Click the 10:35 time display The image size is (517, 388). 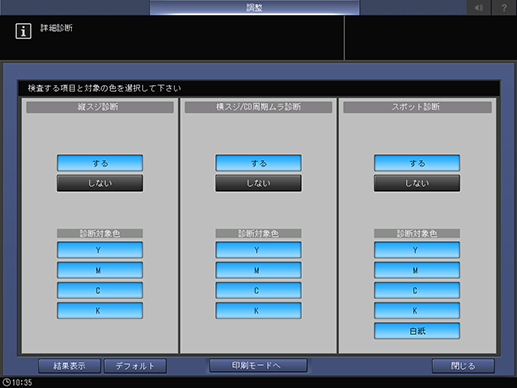(22, 382)
